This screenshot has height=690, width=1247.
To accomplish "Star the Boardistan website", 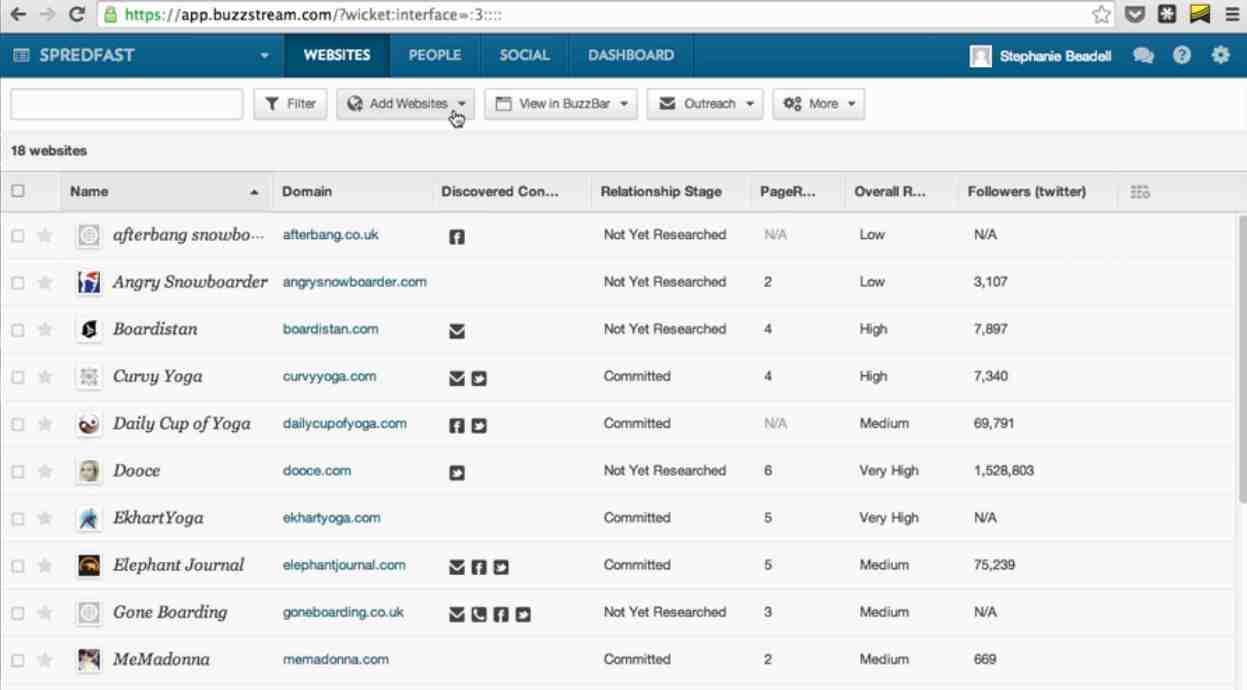I will click(45, 329).
